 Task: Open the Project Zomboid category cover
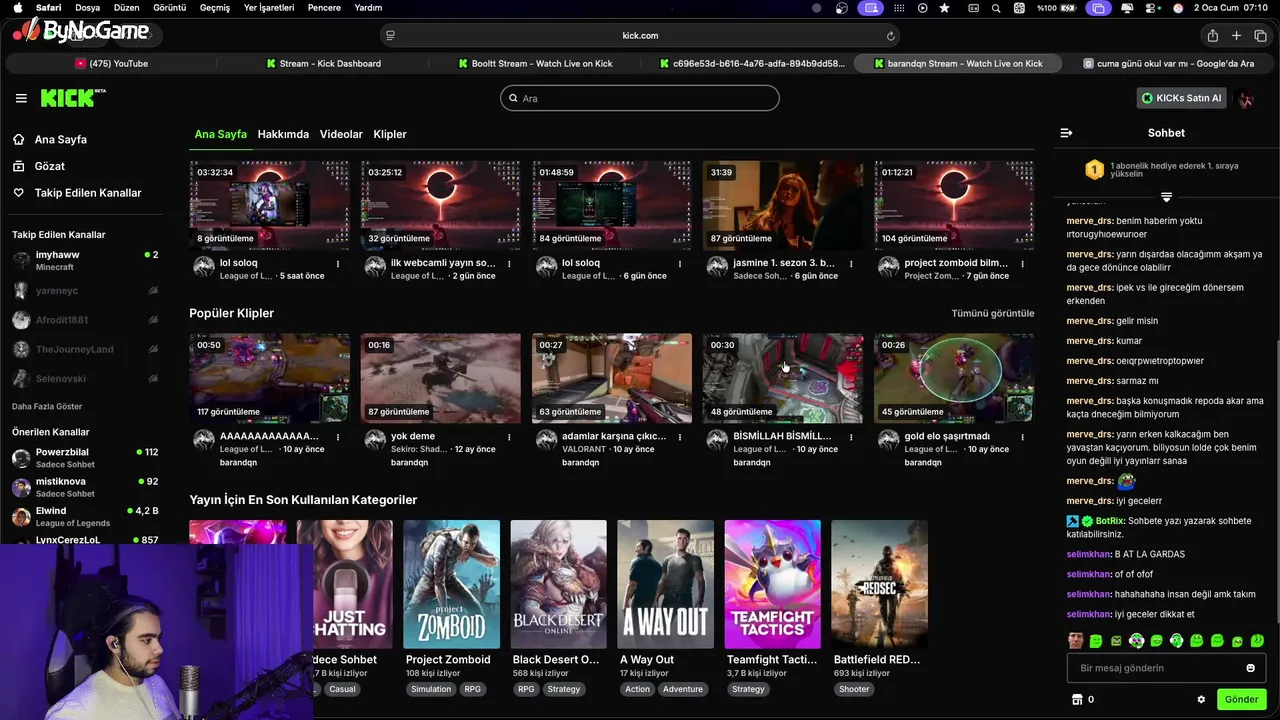[451, 584]
